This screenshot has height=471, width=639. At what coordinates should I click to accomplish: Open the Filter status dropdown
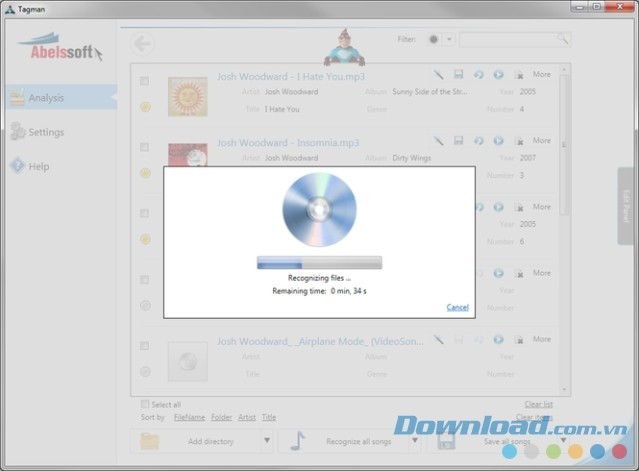(x=449, y=39)
